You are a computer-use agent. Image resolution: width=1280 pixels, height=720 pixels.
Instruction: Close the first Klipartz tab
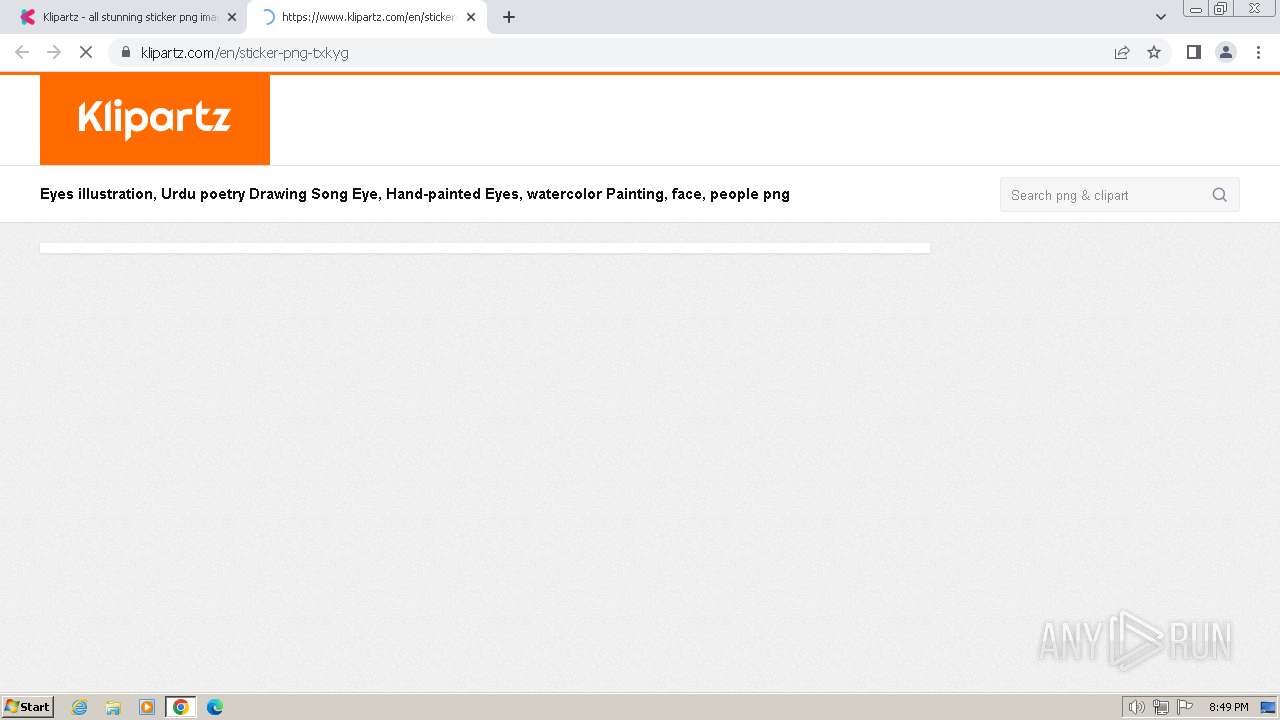232,17
